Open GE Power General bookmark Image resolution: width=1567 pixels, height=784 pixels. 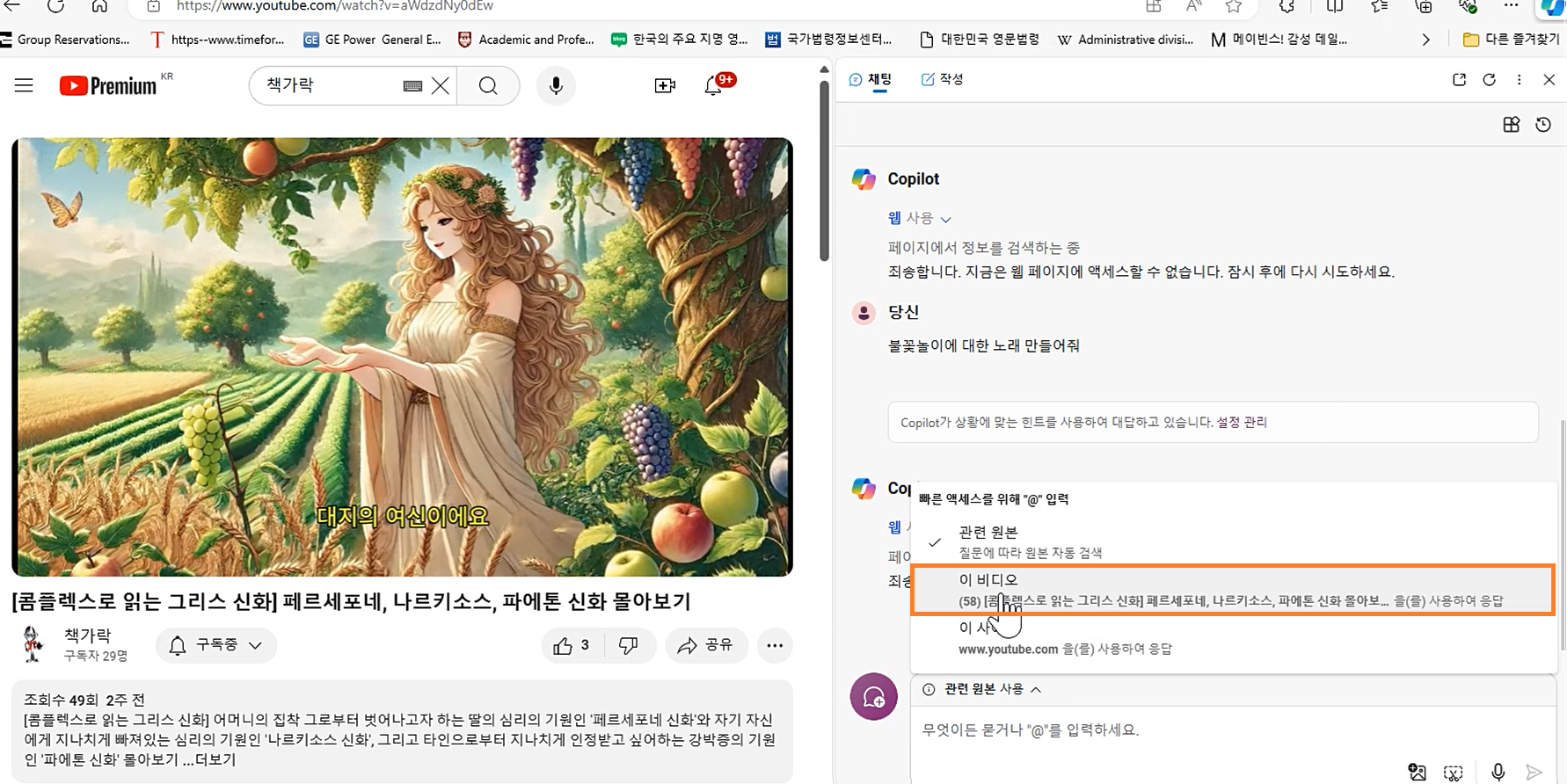tap(373, 40)
